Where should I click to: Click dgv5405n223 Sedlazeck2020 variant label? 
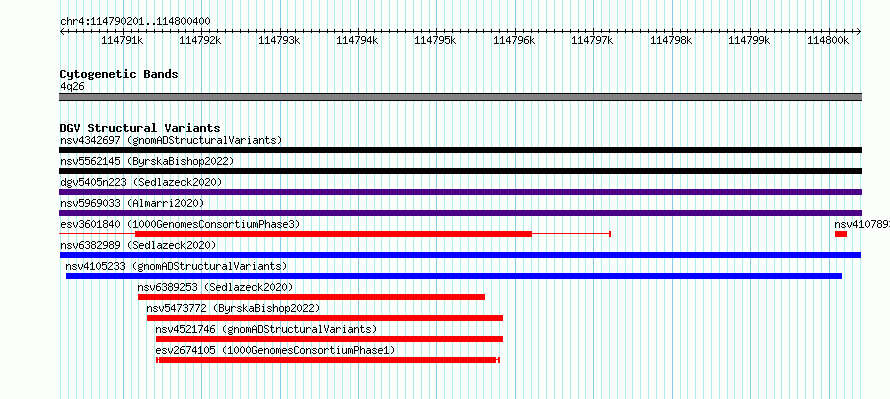coord(141,182)
